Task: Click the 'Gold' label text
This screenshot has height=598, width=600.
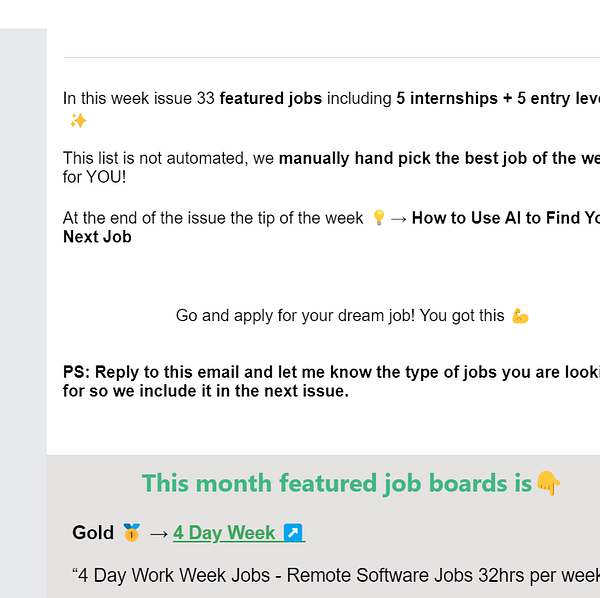Action: (93, 533)
